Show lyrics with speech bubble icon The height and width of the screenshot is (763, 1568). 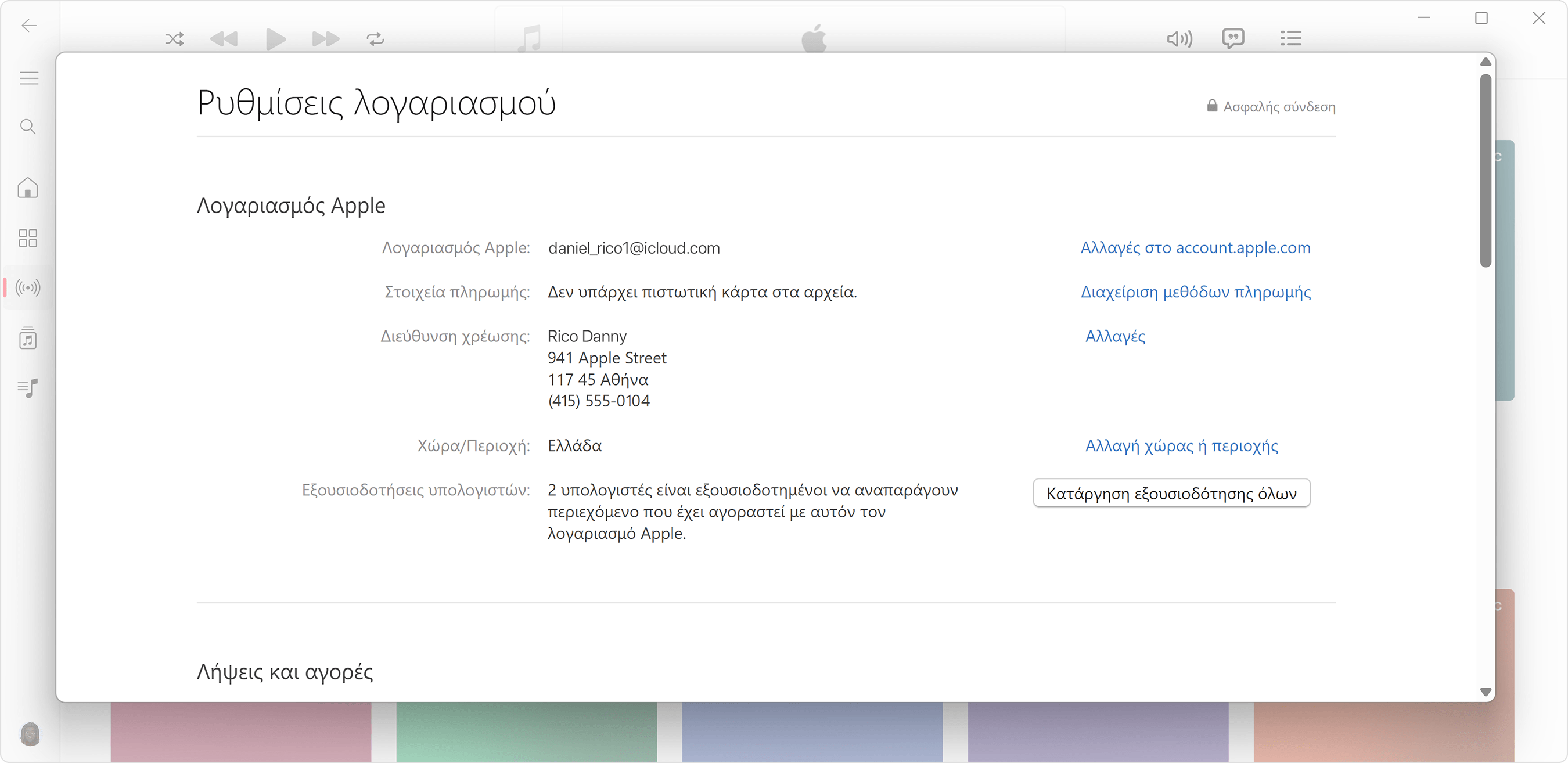(x=1233, y=39)
